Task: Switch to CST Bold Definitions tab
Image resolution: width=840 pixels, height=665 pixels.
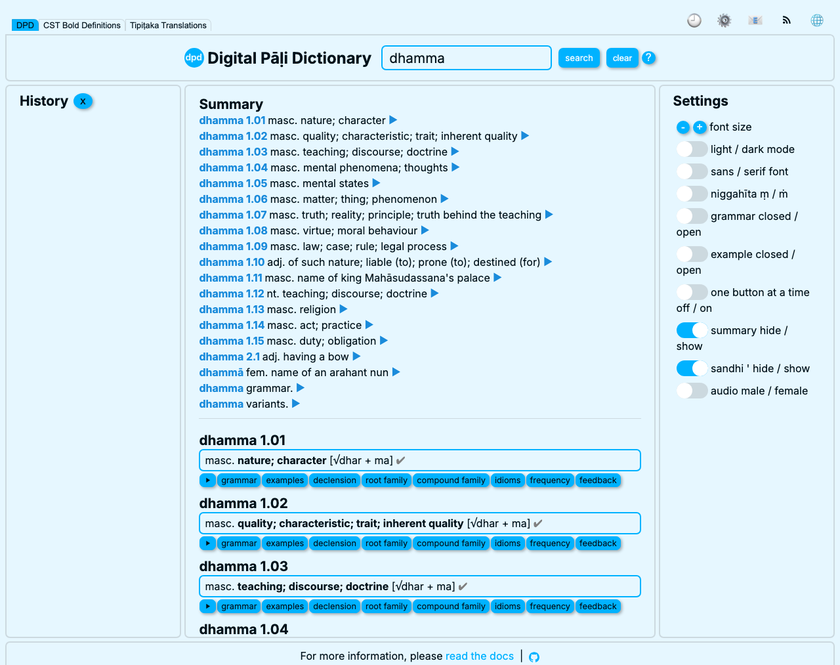Action: 82,25
